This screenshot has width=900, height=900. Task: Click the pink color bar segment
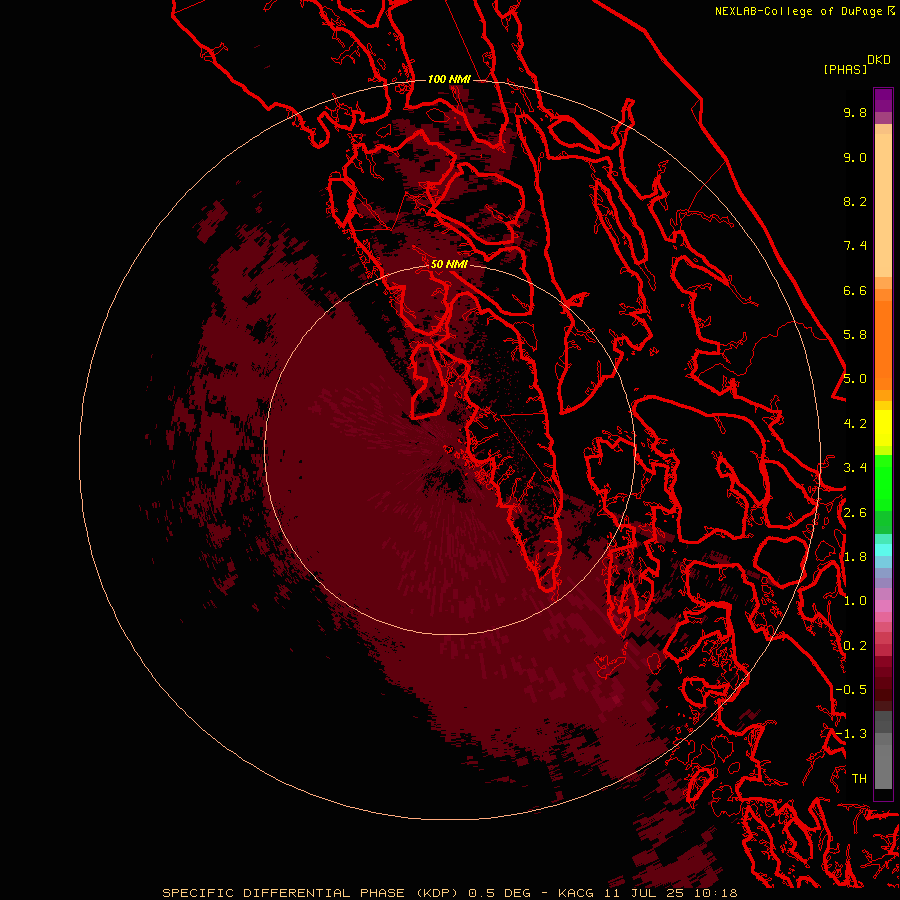[x=883, y=606]
